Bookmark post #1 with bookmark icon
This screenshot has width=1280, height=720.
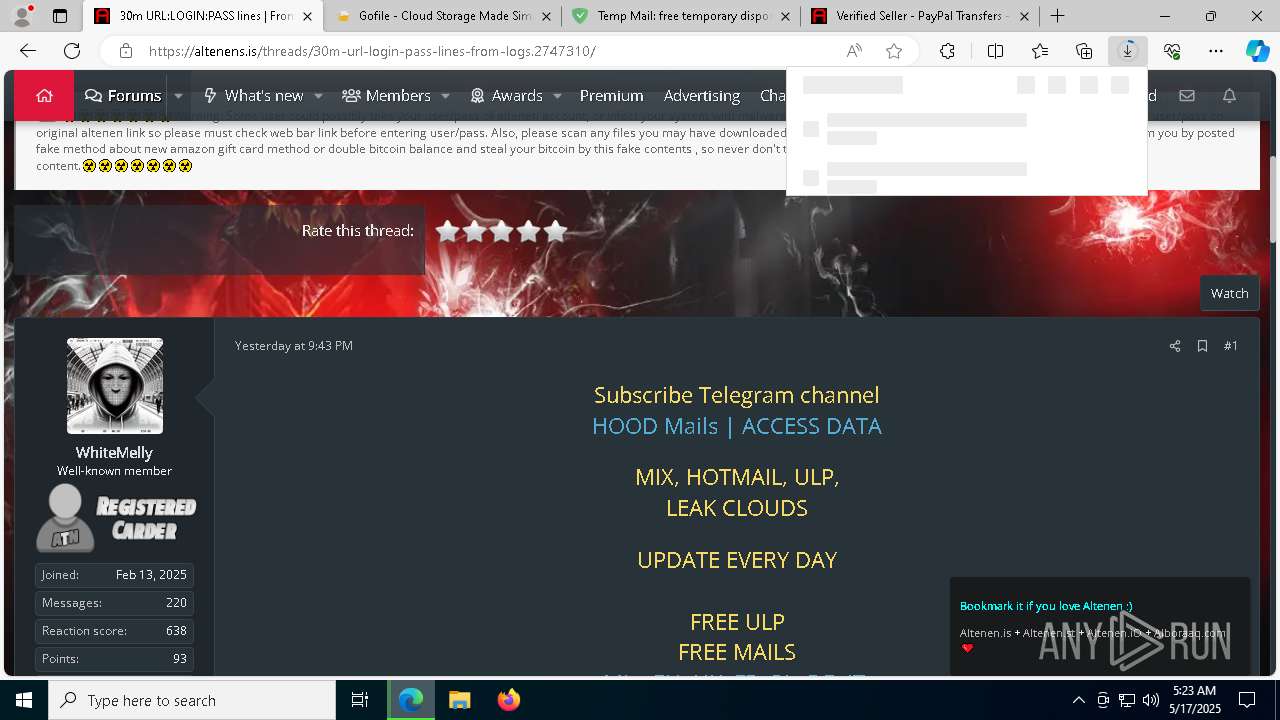point(1202,346)
